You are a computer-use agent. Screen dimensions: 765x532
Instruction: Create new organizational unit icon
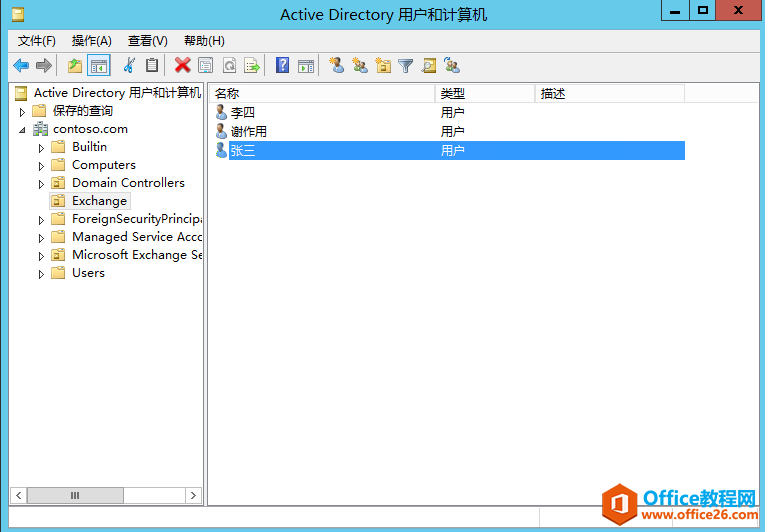click(x=383, y=65)
